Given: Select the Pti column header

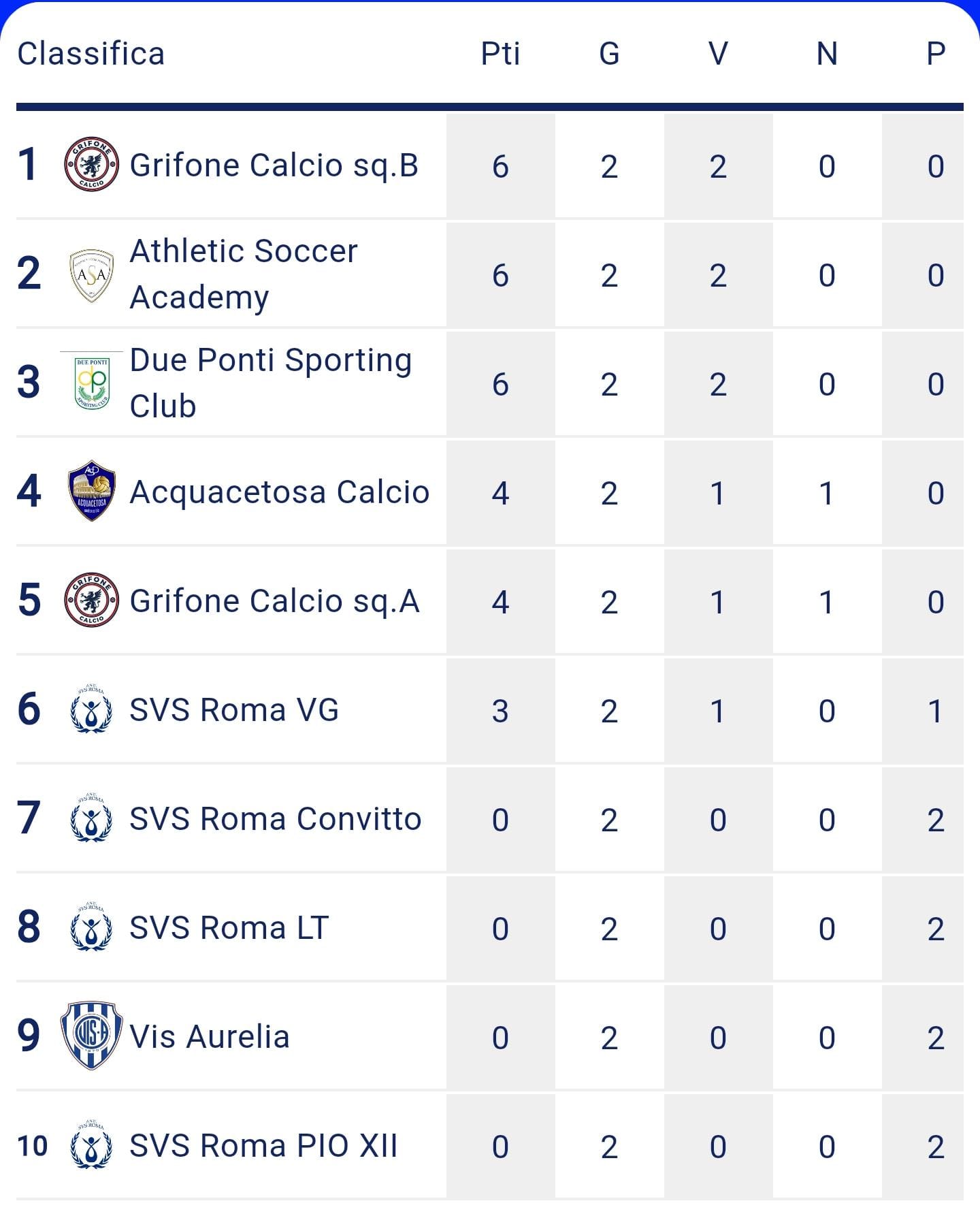Looking at the screenshot, I should pyautogui.click(x=501, y=53).
